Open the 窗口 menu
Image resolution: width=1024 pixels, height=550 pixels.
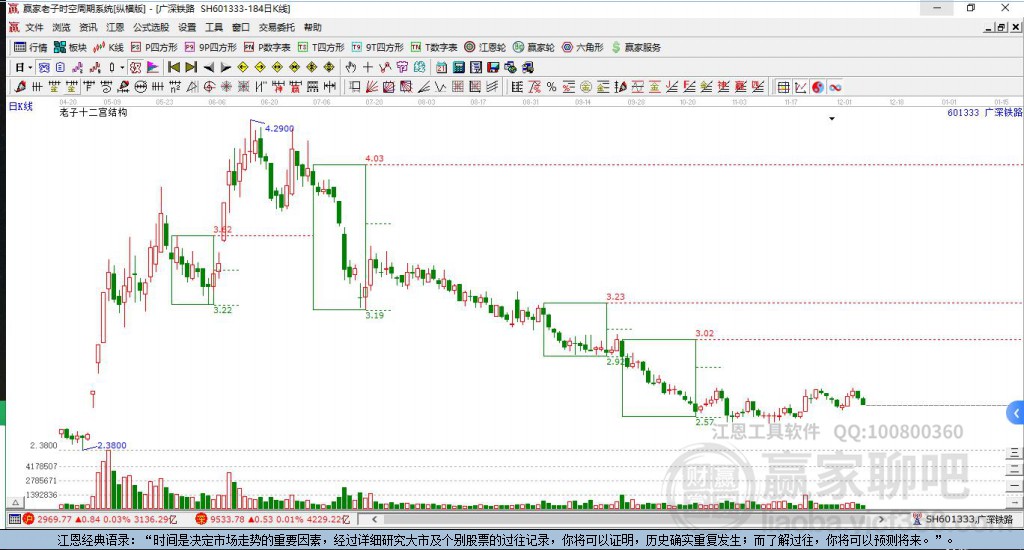point(240,27)
